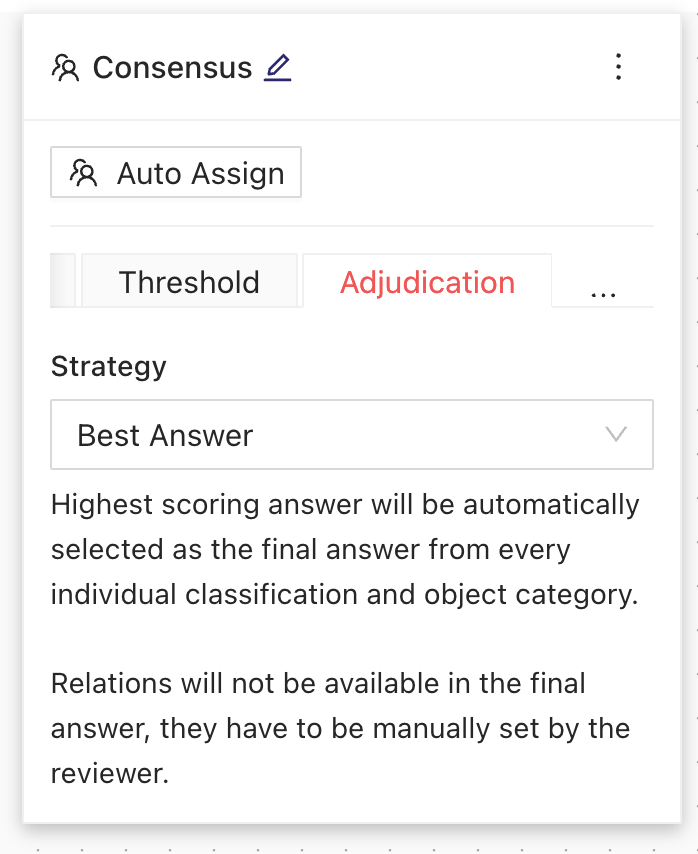Select the partially hidden tab before Threshold
Image resolution: width=698 pixels, height=854 pixels.
tap(62, 281)
